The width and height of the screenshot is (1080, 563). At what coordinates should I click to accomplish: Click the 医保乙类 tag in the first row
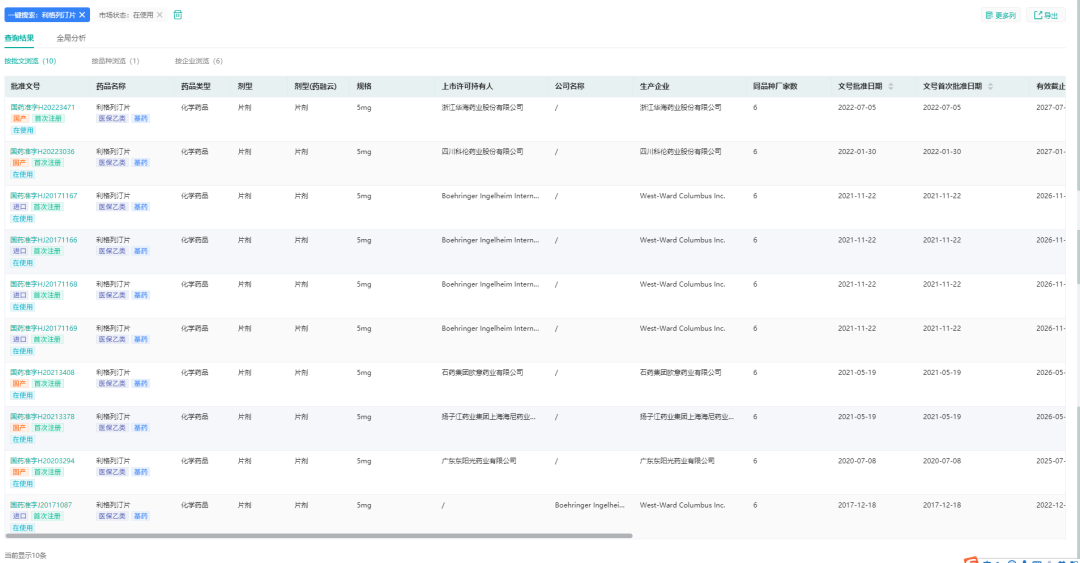coord(112,119)
